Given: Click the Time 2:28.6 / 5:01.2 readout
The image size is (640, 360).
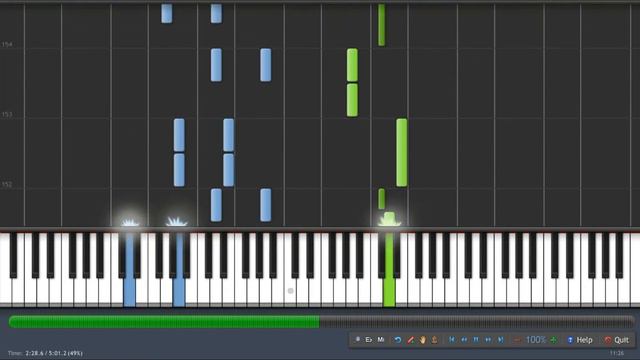Looking at the screenshot, I should pyautogui.click(x=45, y=353).
